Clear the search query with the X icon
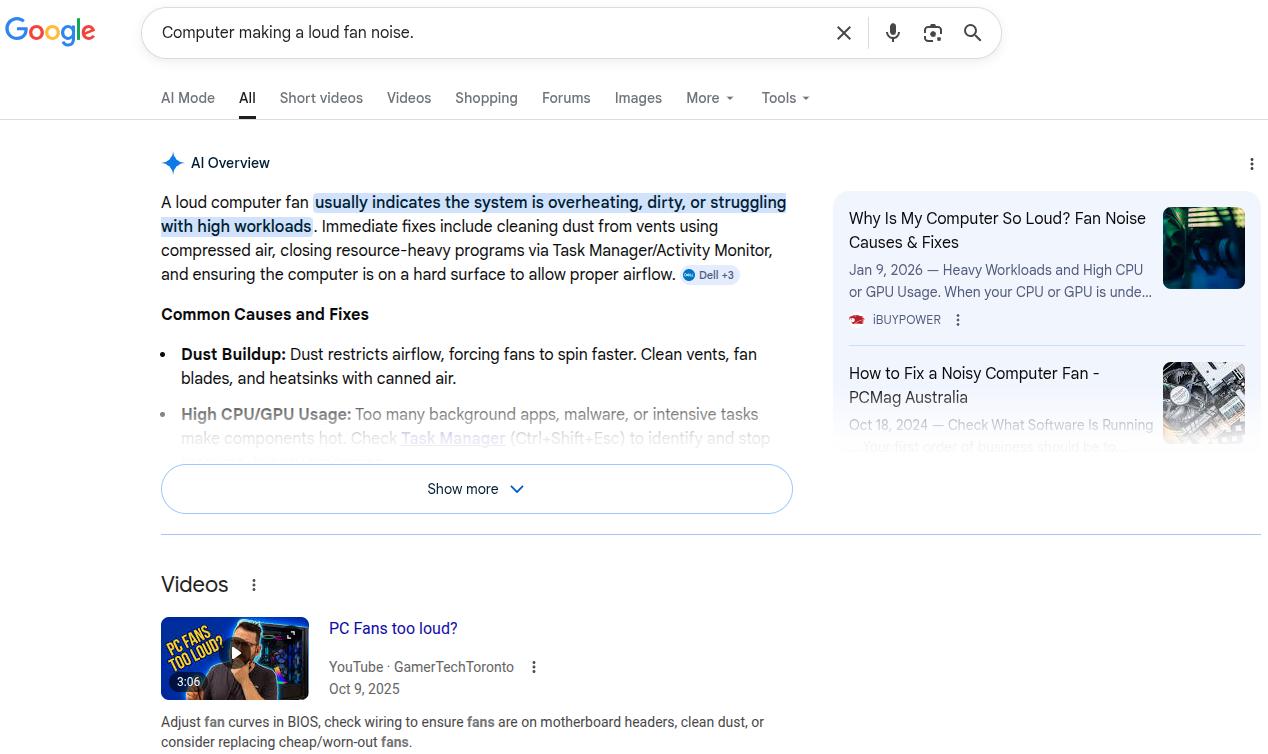The height and width of the screenshot is (754, 1268). click(843, 32)
